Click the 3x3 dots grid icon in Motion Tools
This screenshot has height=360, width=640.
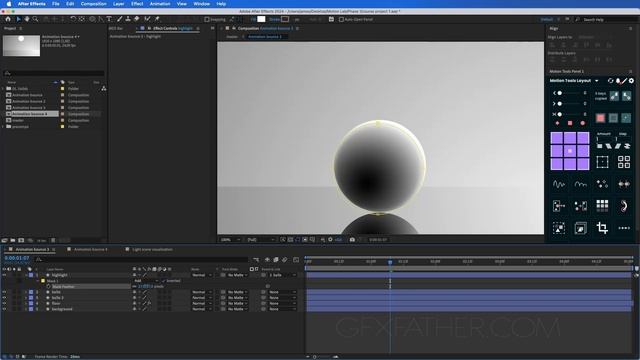click(602, 205)
